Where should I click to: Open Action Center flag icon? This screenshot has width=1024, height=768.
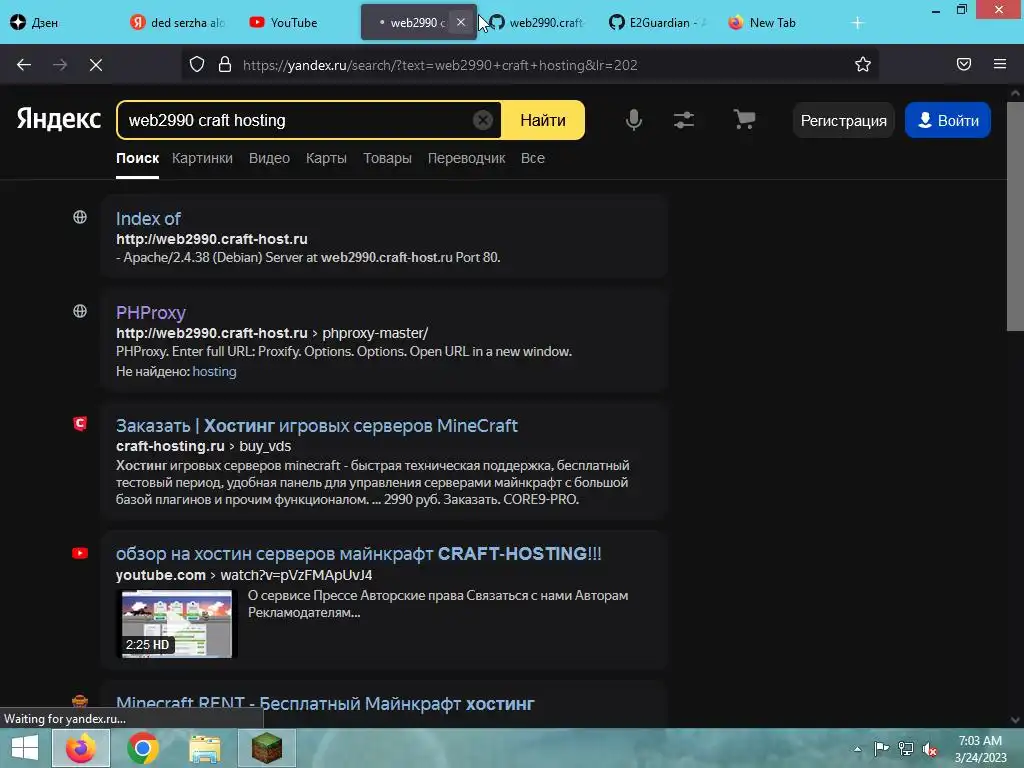coord(881,749)
